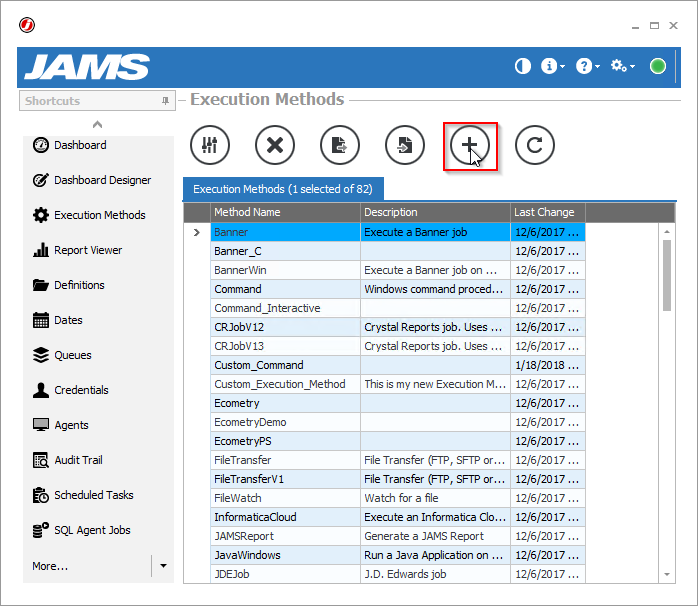Click the scrollbar up arrow
Viewport: 698px width, 606px height.
point(666,232)
